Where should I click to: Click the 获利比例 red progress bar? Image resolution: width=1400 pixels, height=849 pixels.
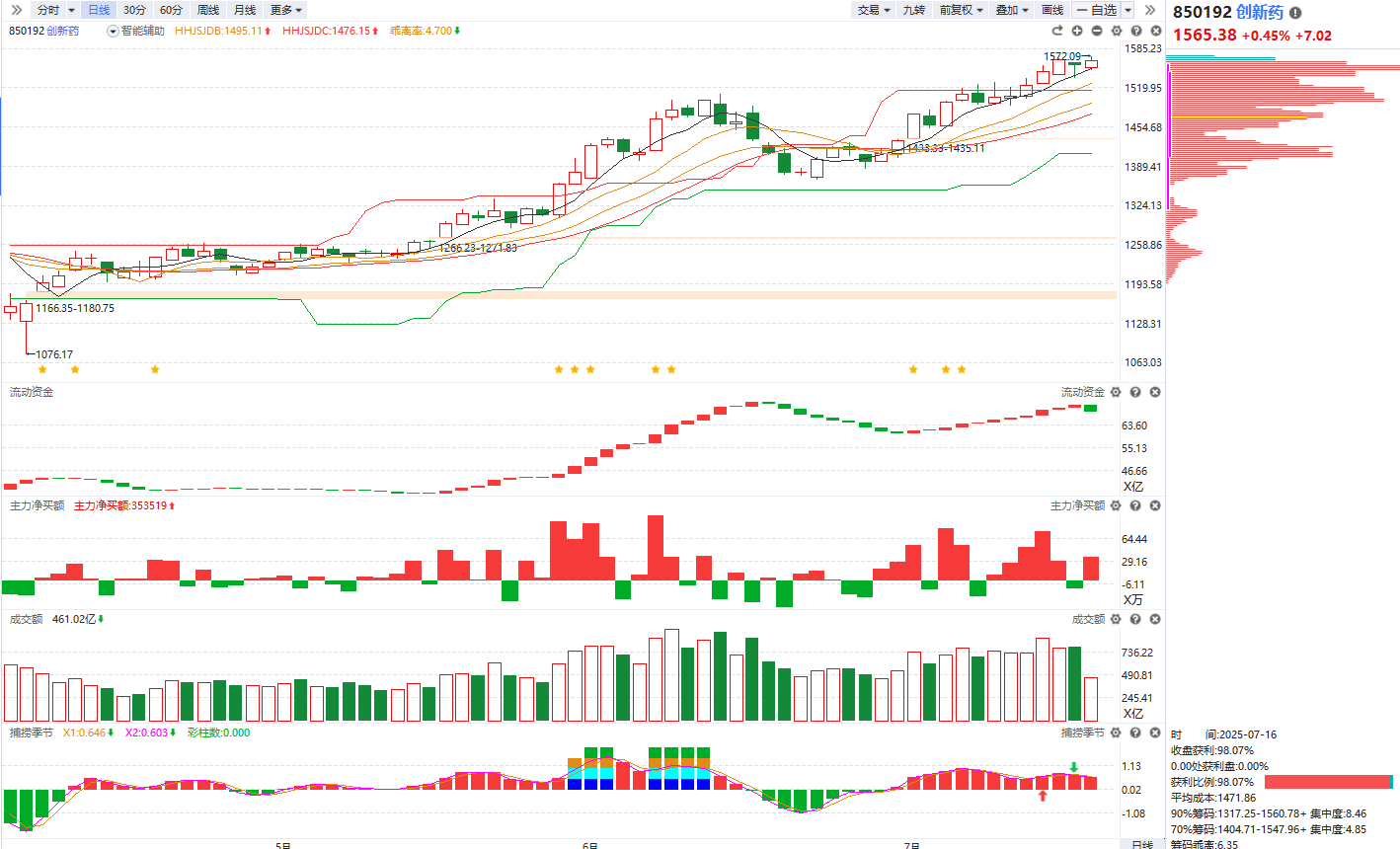click(1329, 782)
